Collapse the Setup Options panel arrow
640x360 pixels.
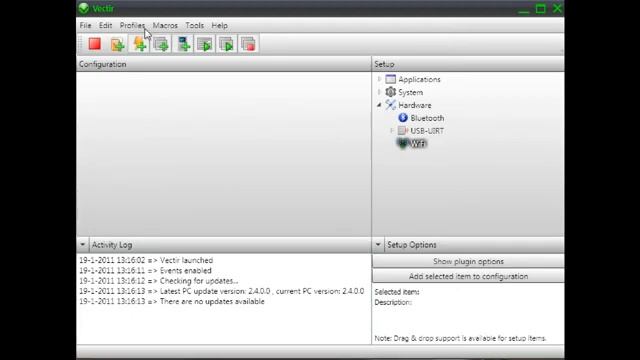pos(378,244)
